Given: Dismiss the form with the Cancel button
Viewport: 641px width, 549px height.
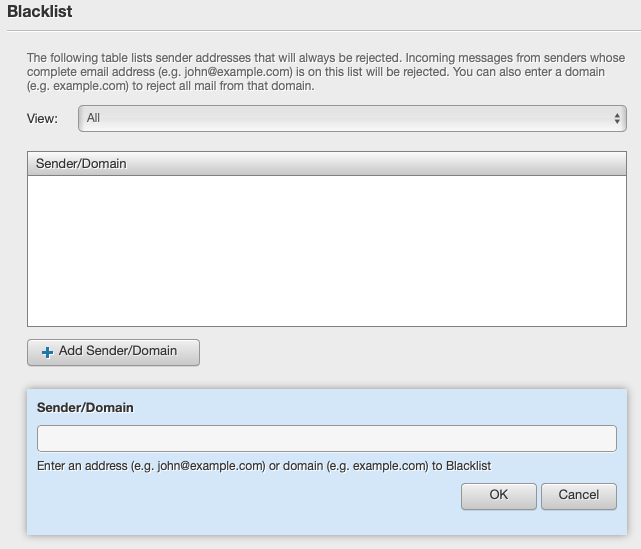Looking at the screenshot, I should pyautogui.click(x=579, y=496).
